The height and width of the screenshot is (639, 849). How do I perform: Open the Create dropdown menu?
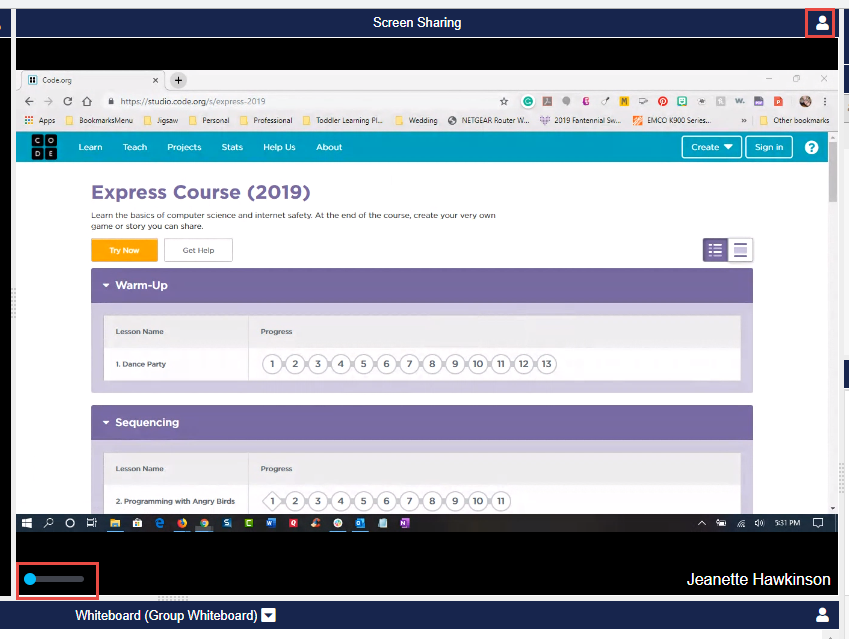tap(711, 147)
